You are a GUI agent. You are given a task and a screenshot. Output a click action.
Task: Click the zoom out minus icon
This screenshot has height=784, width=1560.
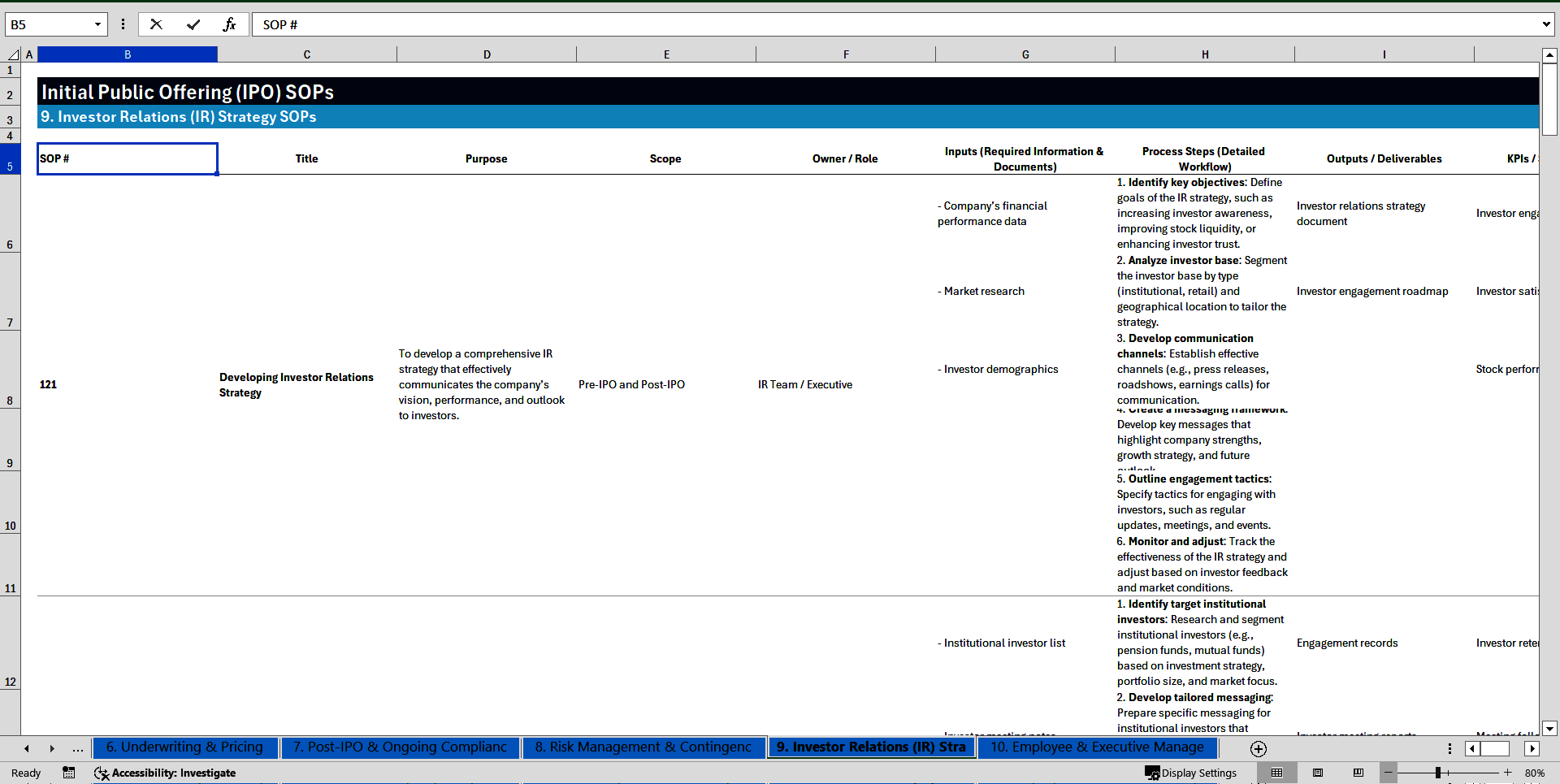coord(1389,773)
